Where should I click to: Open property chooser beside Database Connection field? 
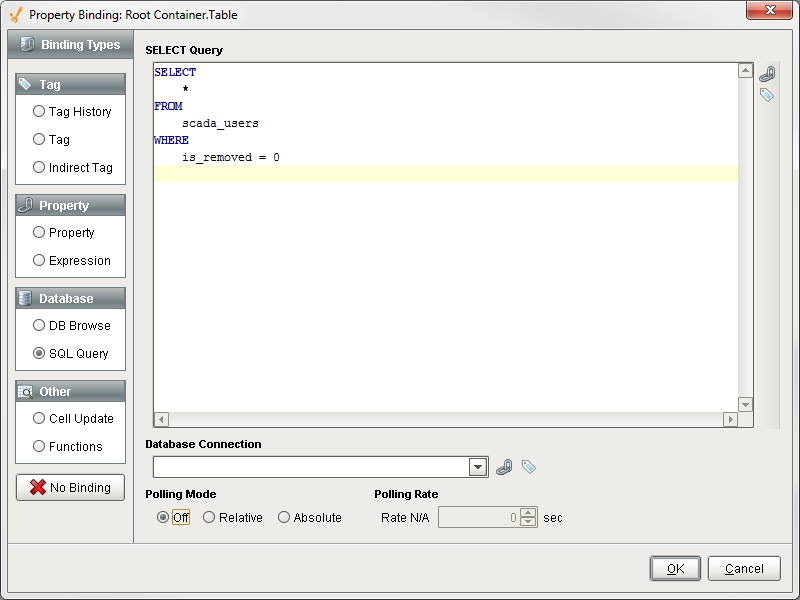pos(504,467)
